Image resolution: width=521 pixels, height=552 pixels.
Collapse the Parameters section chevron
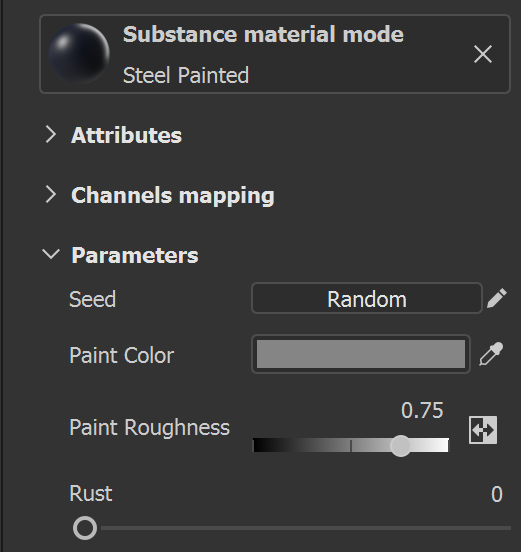coord(51,254)
